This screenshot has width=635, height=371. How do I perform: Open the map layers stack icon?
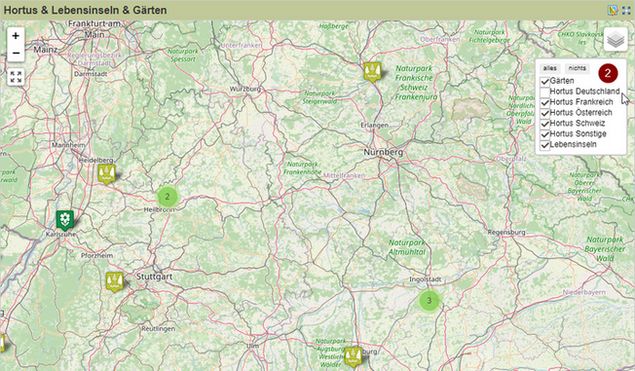click(x=616, y=40)
